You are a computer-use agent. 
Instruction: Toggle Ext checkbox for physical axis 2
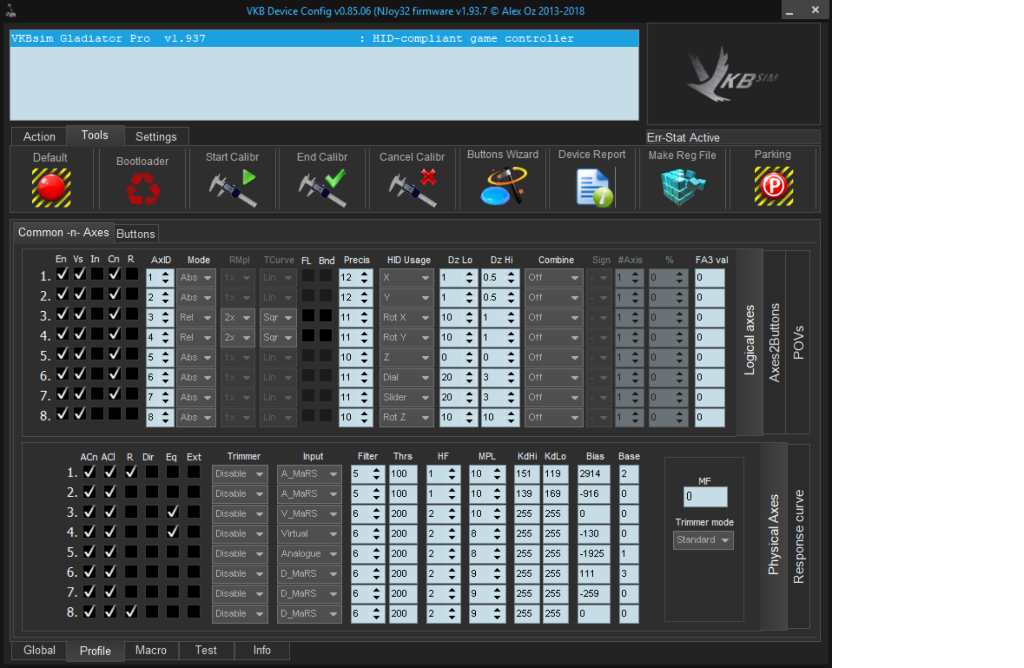(193, 492)
